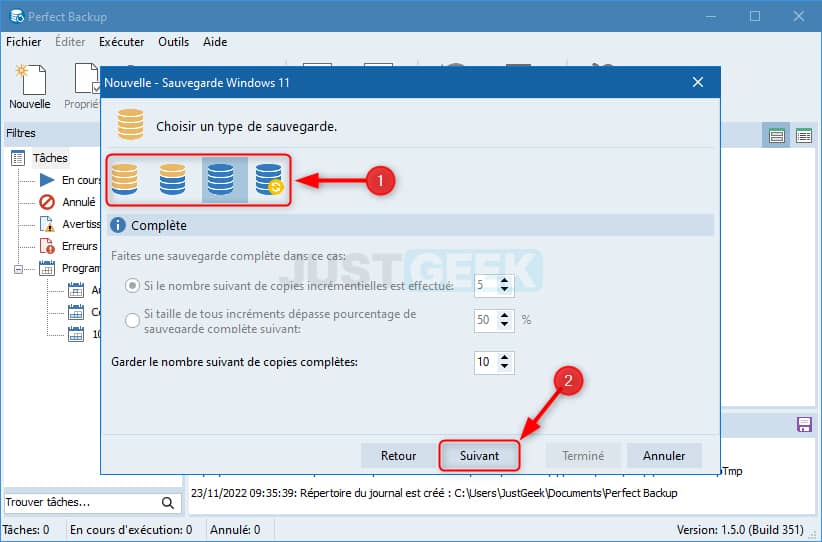Image resolution: width=822 pixels, height=542 pixels.
Task: Decrease the incremental copies number spinner
Action: pos(504,290)
